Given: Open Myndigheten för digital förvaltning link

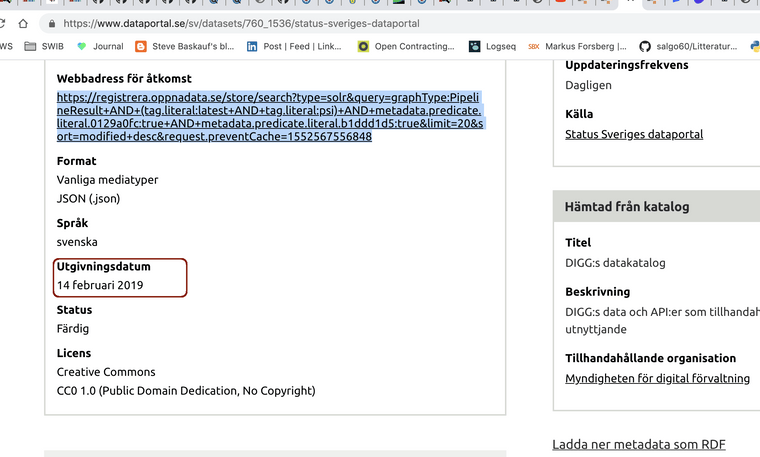Looking at the screenshot, I should (657, 378).
